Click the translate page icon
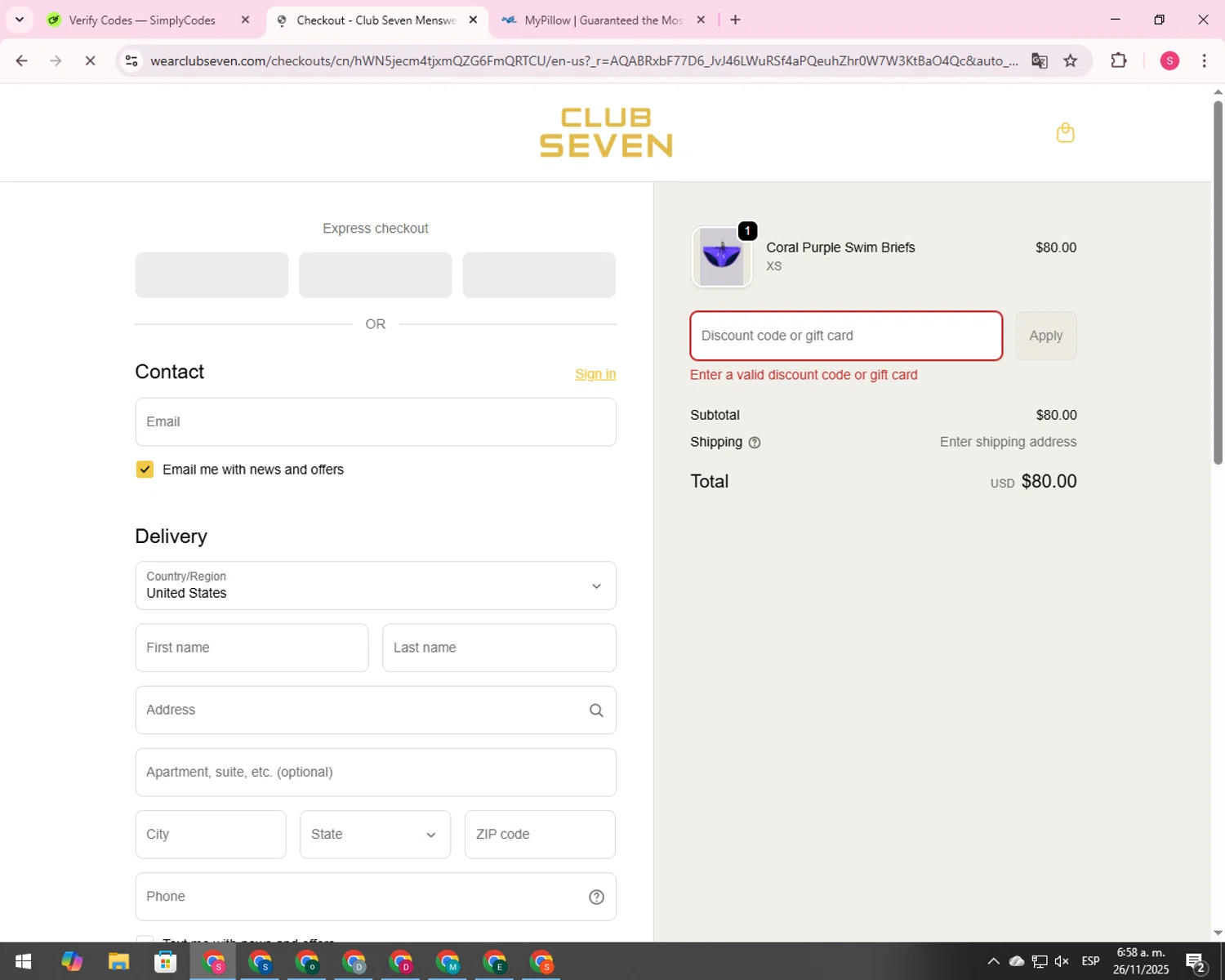 pos(1040,60)
